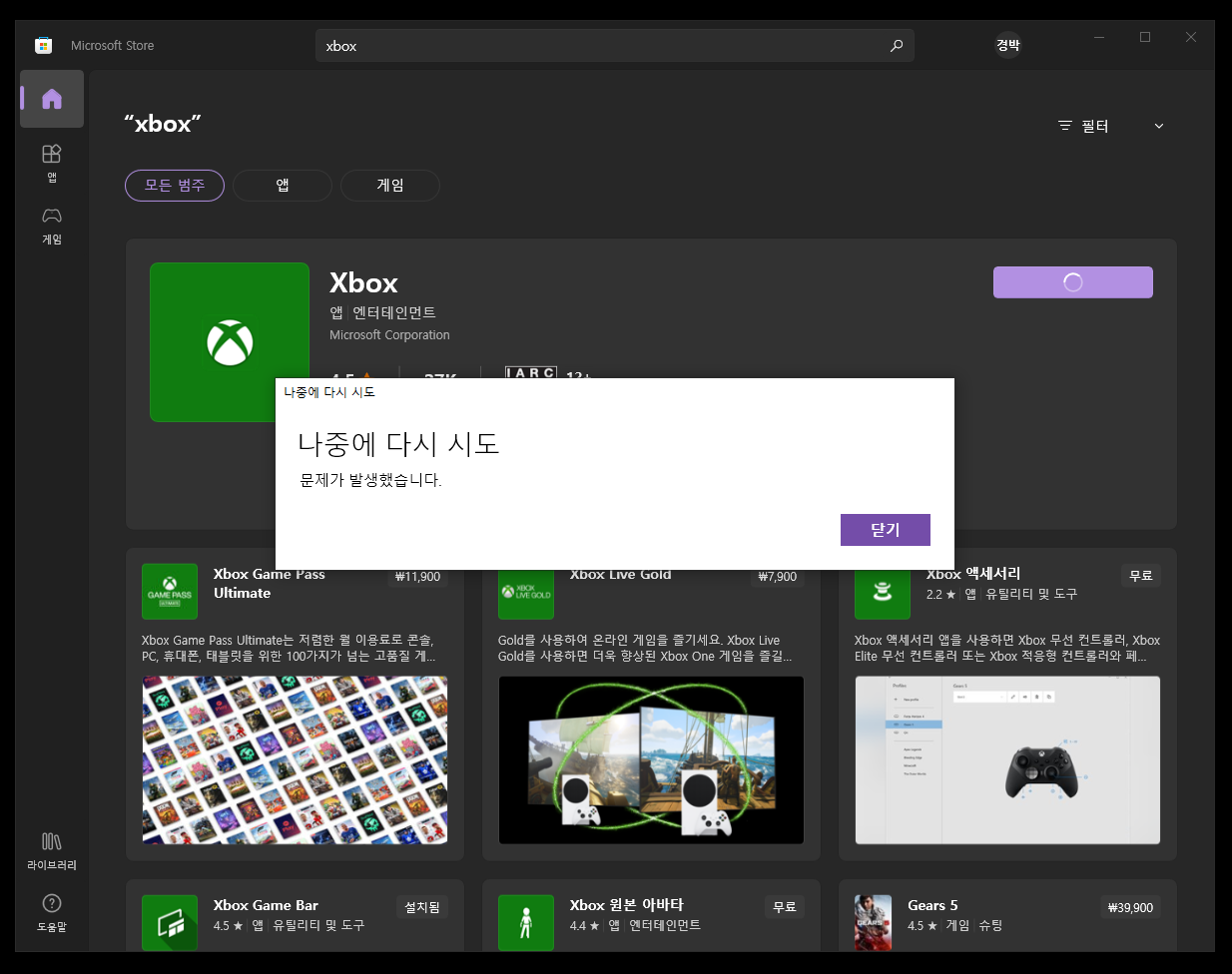Click the Xbox 원본 아바타 icon

[x=526, y=923]
